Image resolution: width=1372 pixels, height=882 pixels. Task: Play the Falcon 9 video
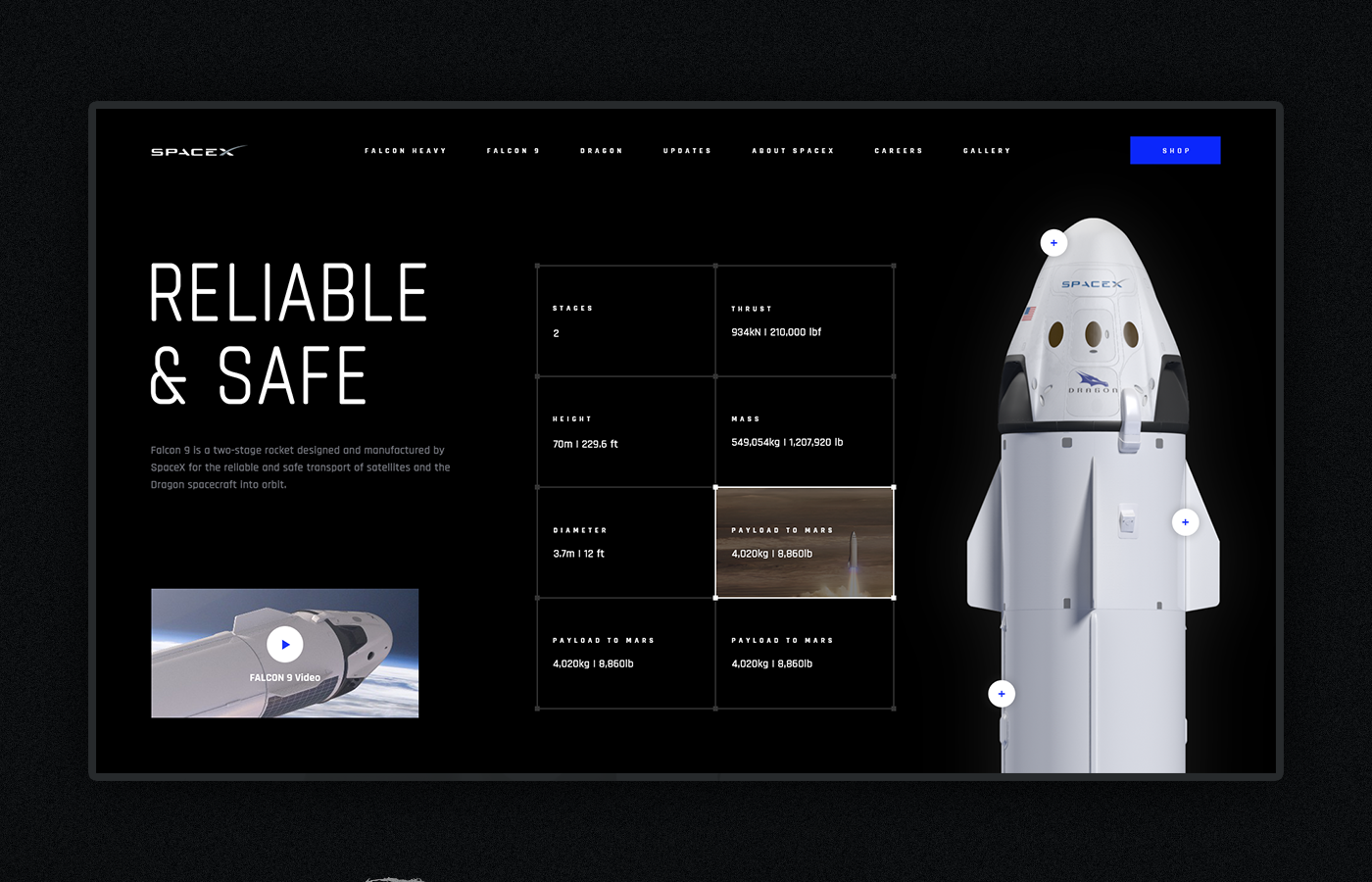click(x=285, y=644)
